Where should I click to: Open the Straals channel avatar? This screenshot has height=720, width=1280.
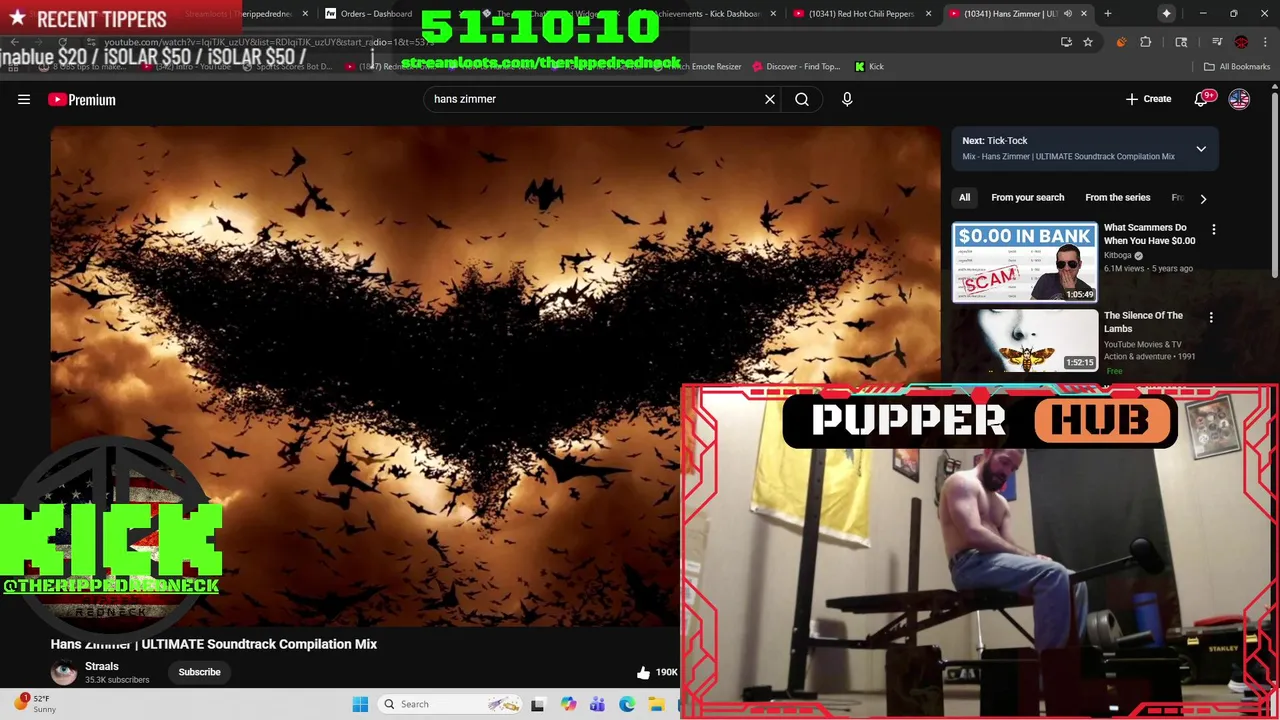click(64, 672)
